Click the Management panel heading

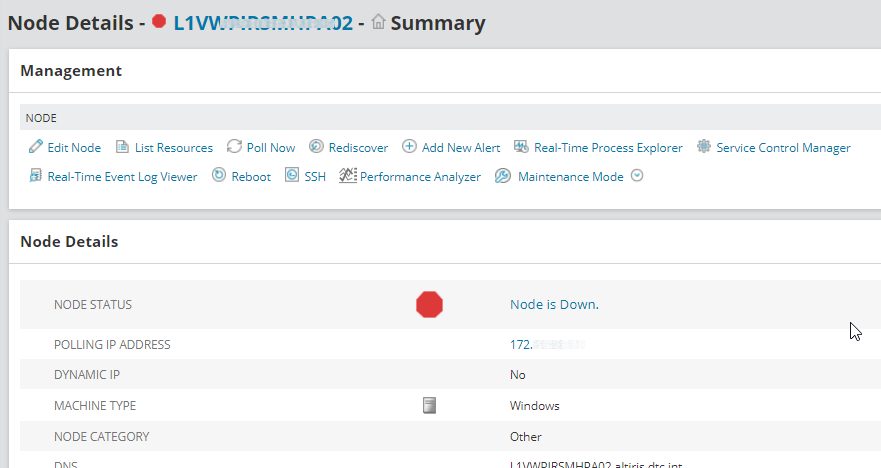click(x=71, y=71)
